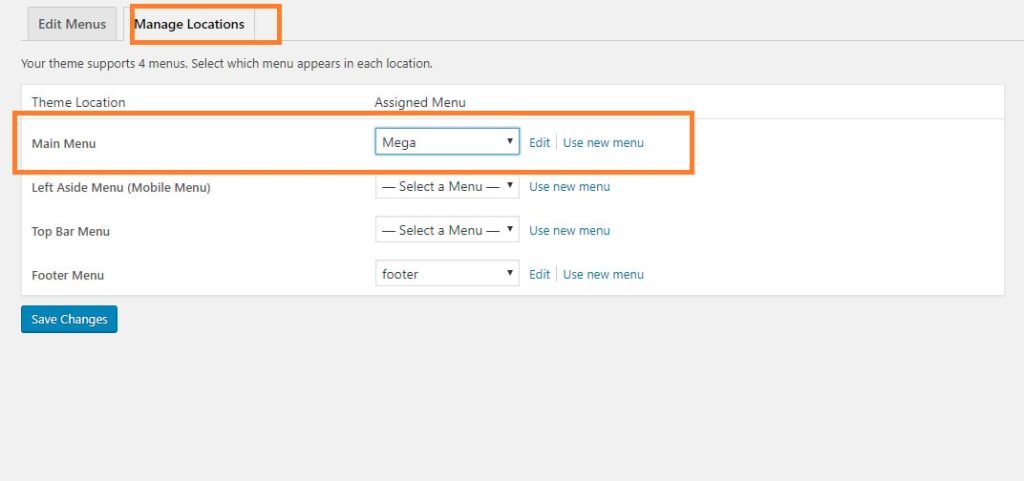The height and width of the screenshot is (481, 1024).
Task: Click the 'Your theme supports 4 menus' text
Action: (227, 64)
